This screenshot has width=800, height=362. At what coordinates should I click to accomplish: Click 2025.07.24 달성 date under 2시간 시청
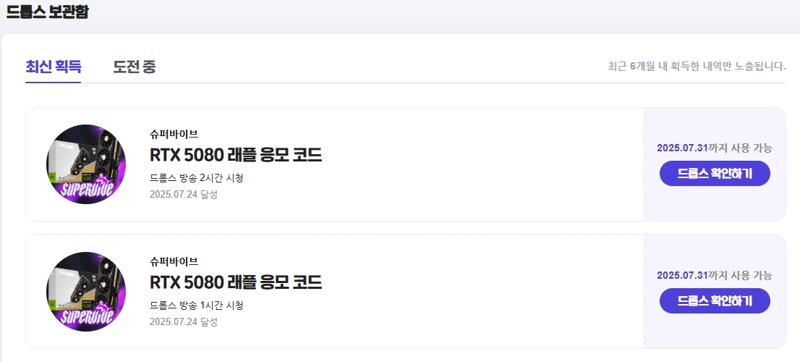point(184,195)
